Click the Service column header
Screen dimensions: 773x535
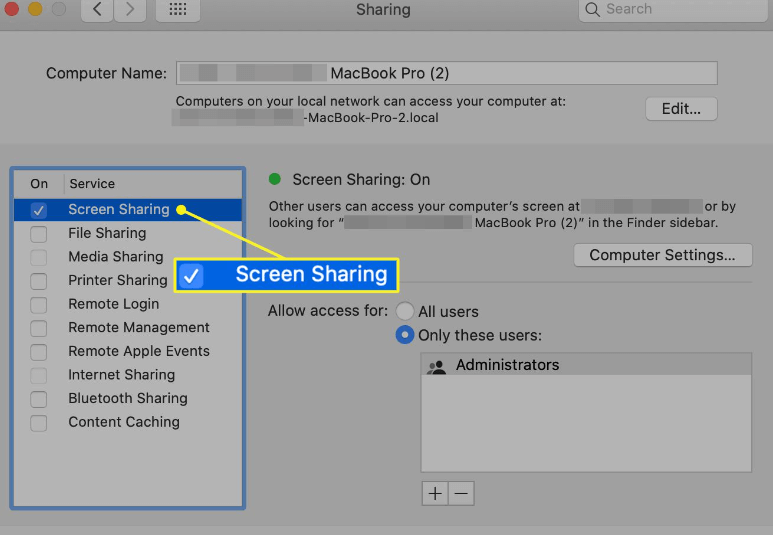pos(92,184)
